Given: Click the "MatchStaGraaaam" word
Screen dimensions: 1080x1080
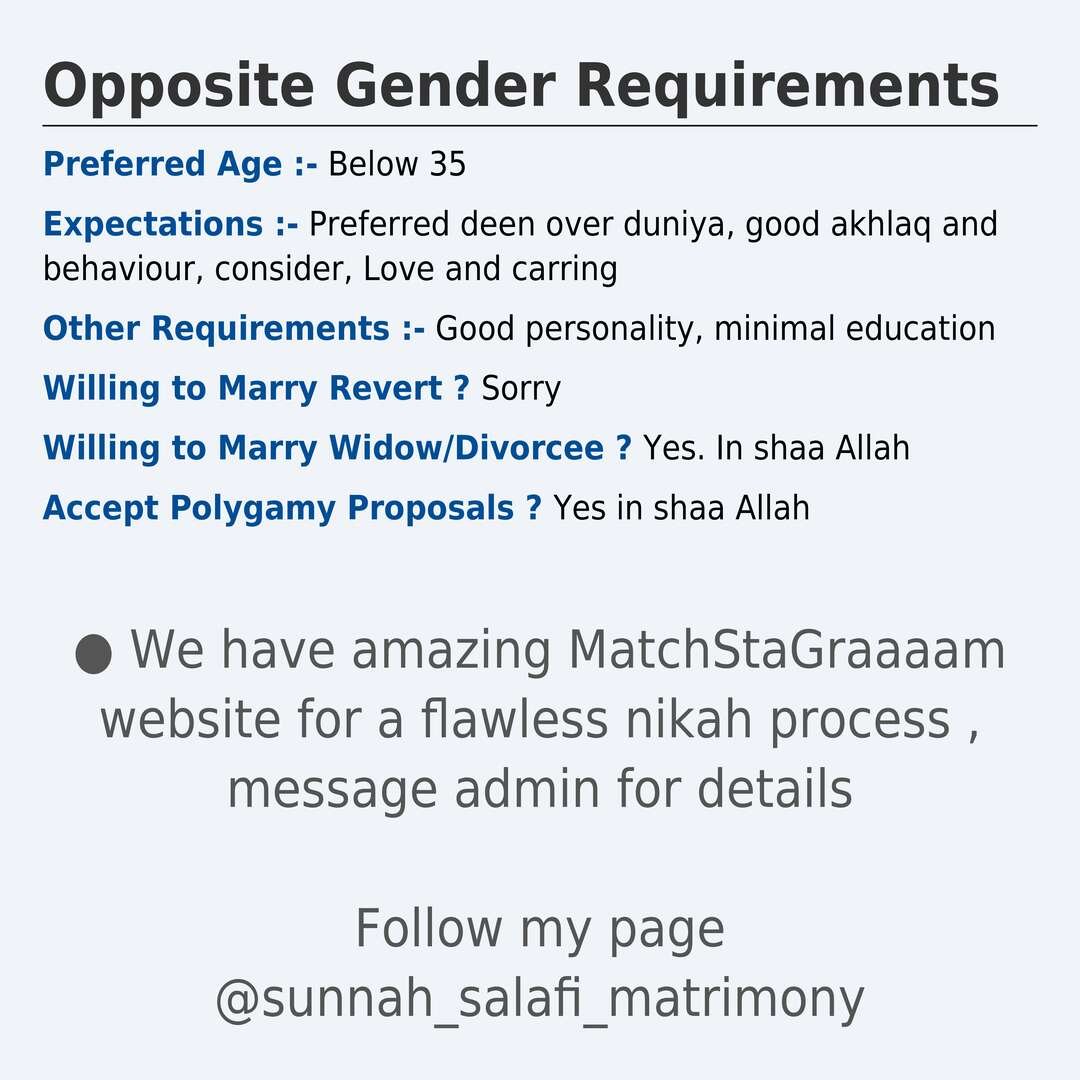Looking at the screenshot, I should pyautogui.click(x=786, y=651).
